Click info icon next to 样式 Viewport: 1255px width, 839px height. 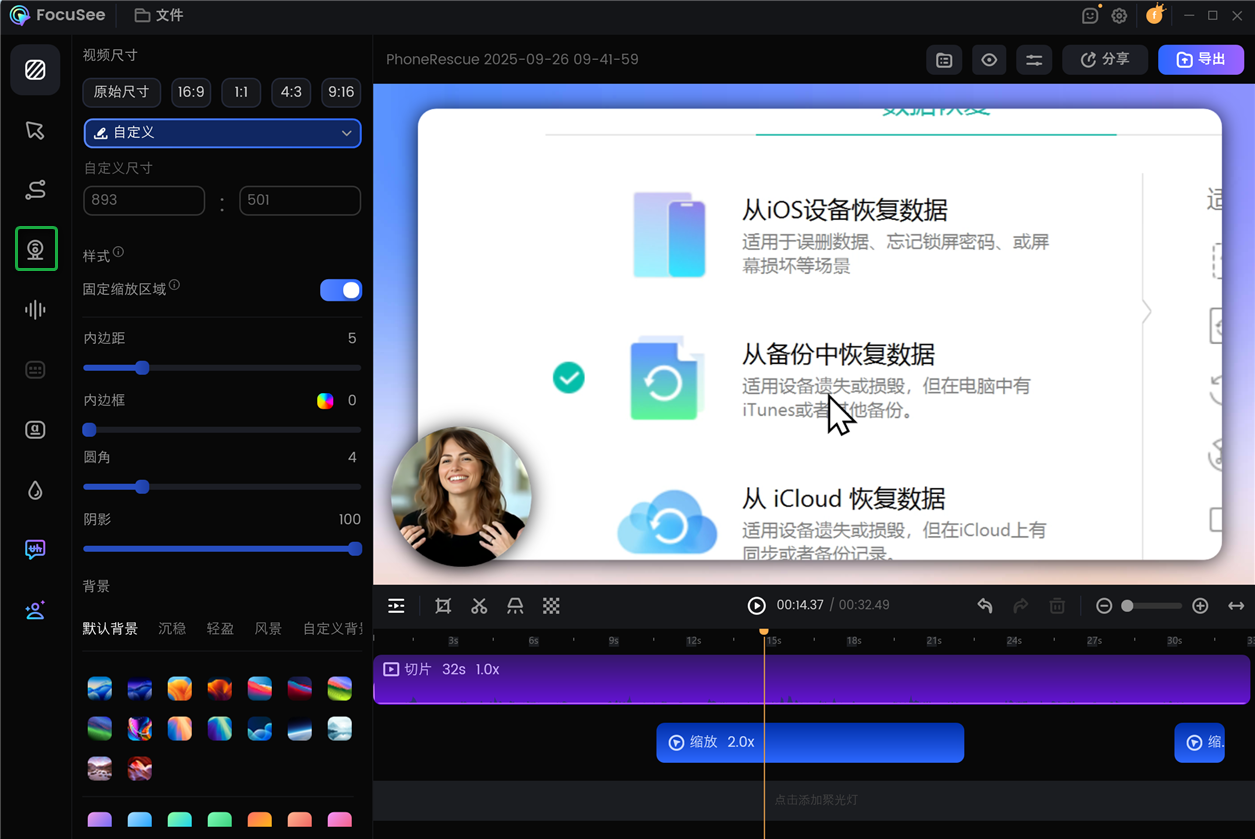[x=118, y=252]
